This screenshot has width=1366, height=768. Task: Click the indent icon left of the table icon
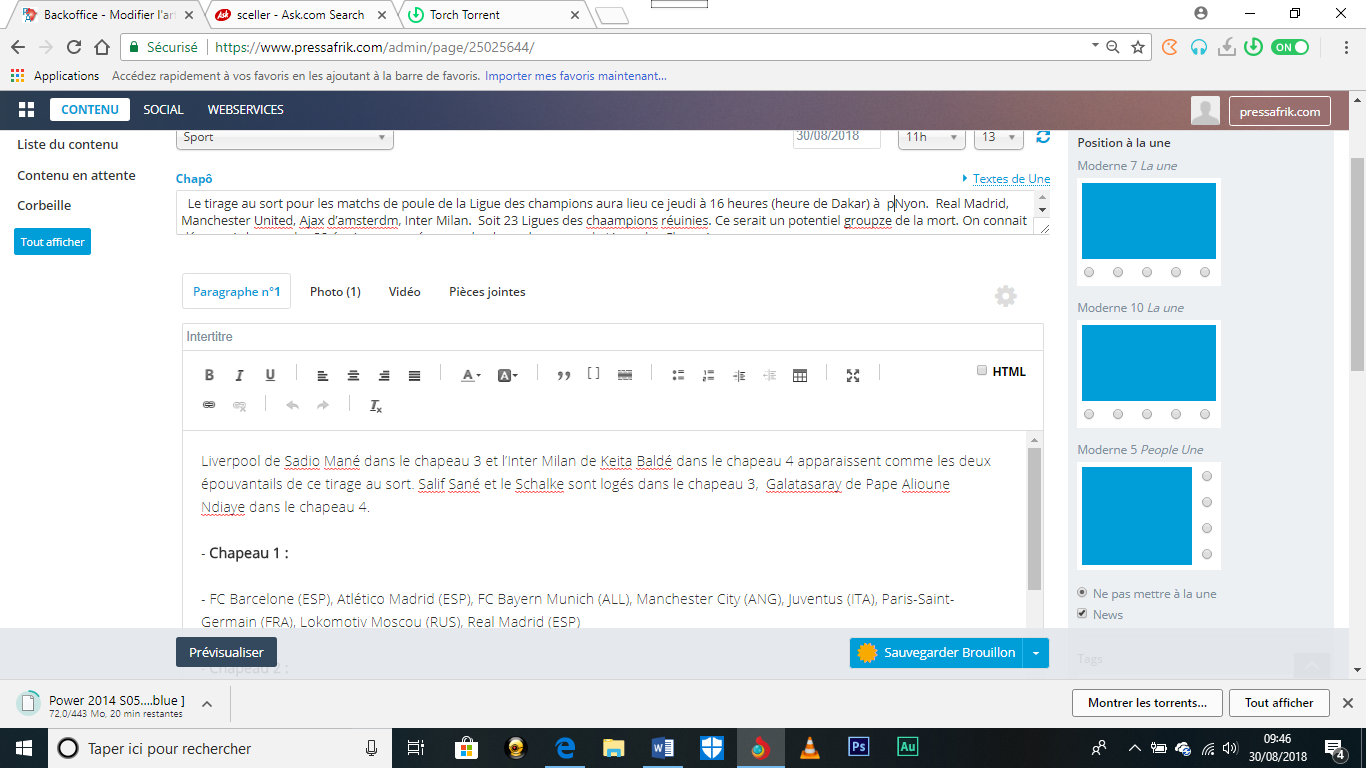tap(769, 376)
